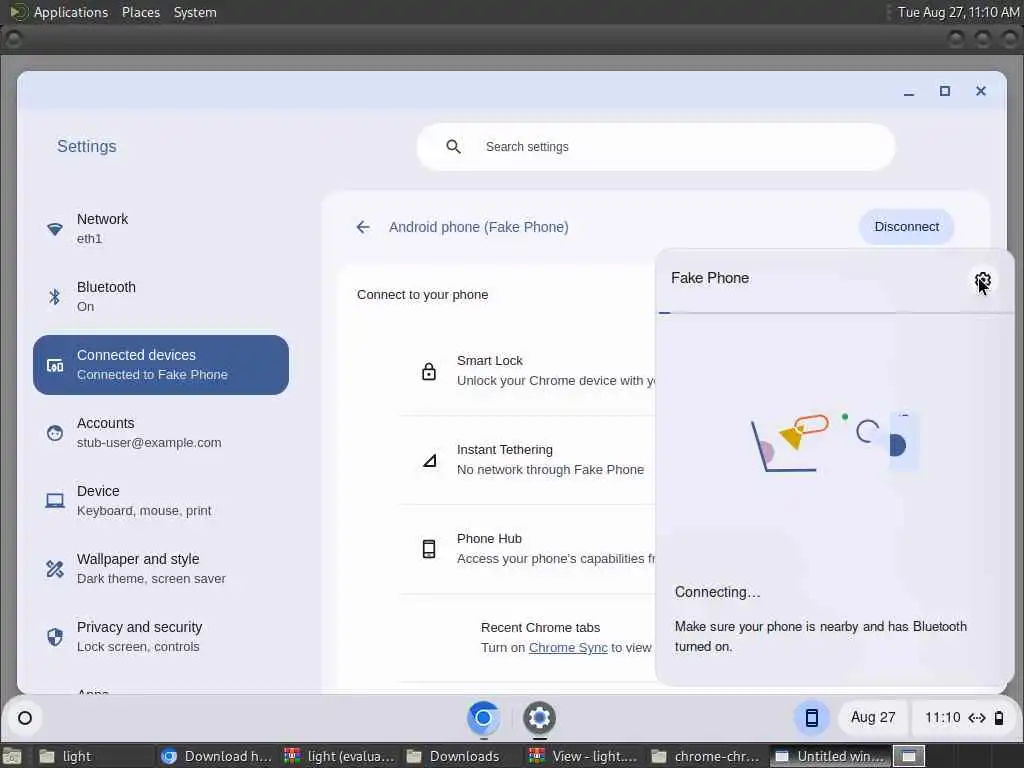Click the connecting illustration image

coord(835,441)
